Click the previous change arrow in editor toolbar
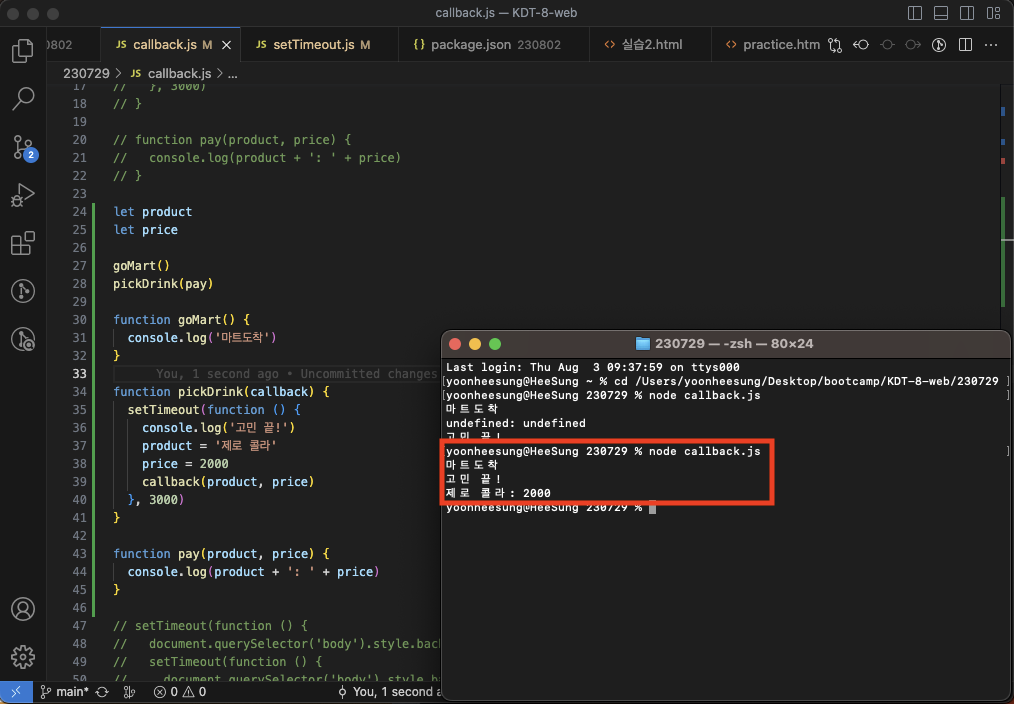This screenshot has width=1014, height=704. [861, 45]
